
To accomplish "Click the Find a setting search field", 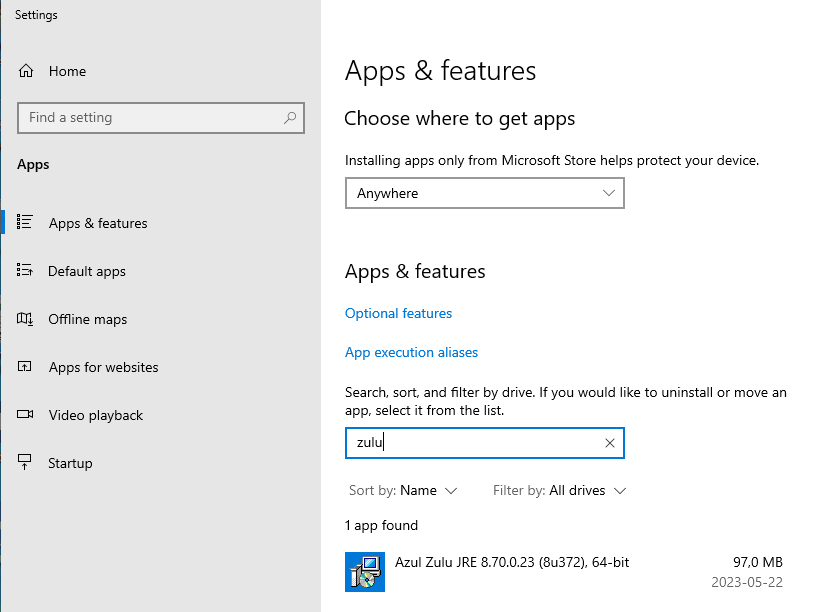I will (x=150, y=117).
